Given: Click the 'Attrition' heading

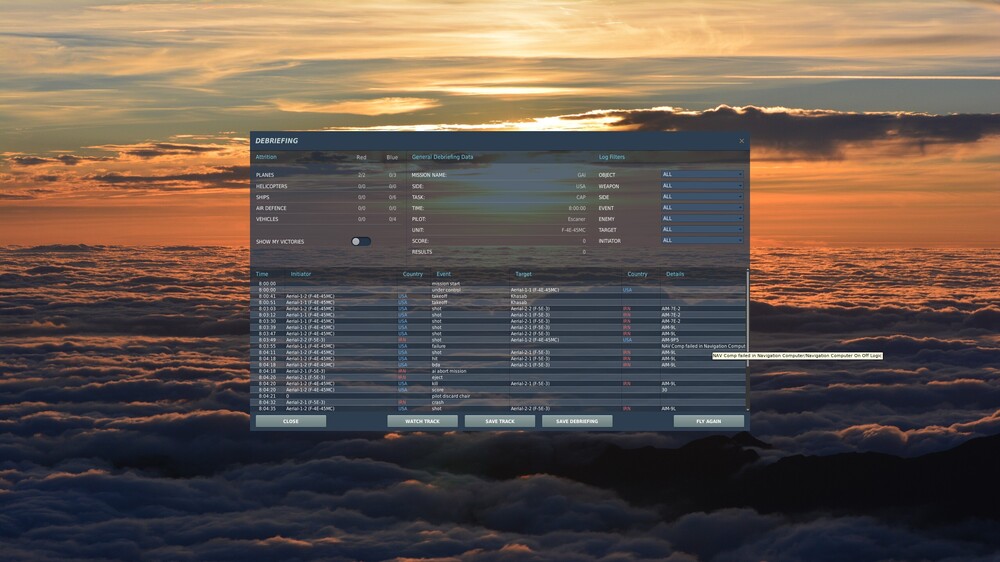Looking at the screenshot, I should point(266,157).
